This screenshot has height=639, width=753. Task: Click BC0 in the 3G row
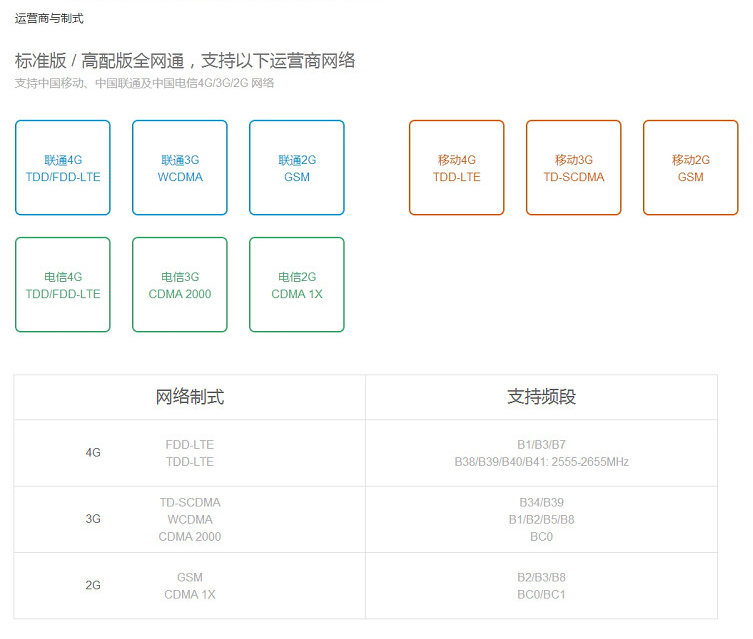tap(541, 537)
